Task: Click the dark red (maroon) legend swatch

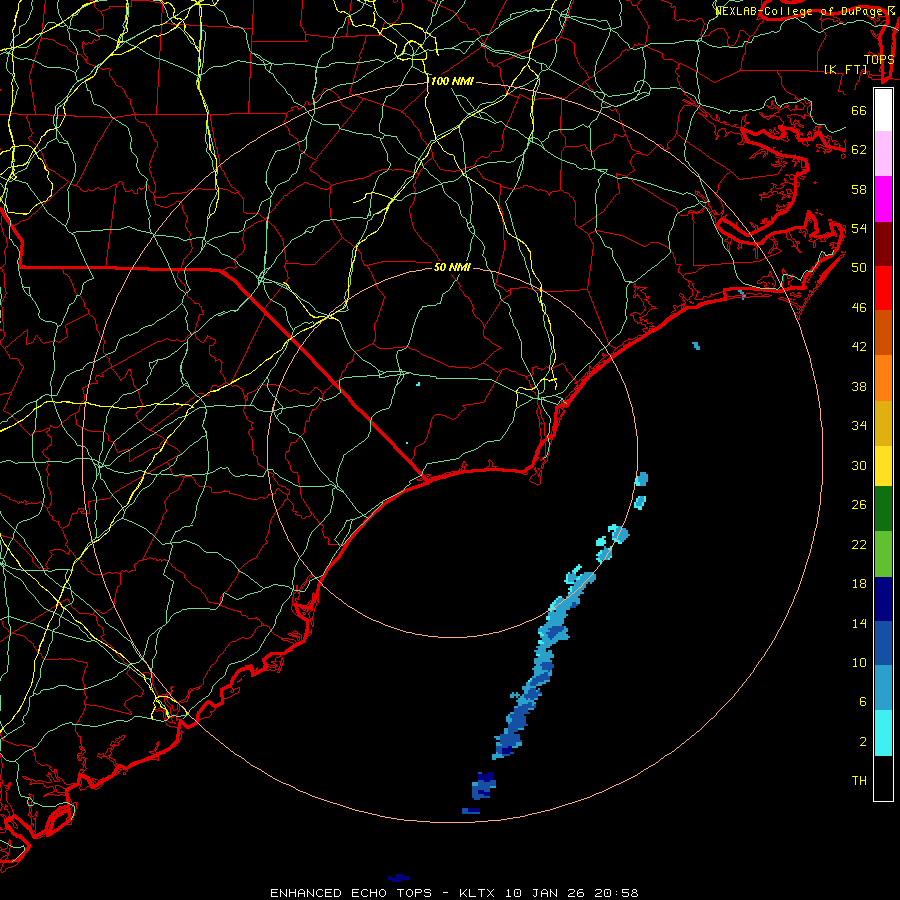Action: coord(883,243)
